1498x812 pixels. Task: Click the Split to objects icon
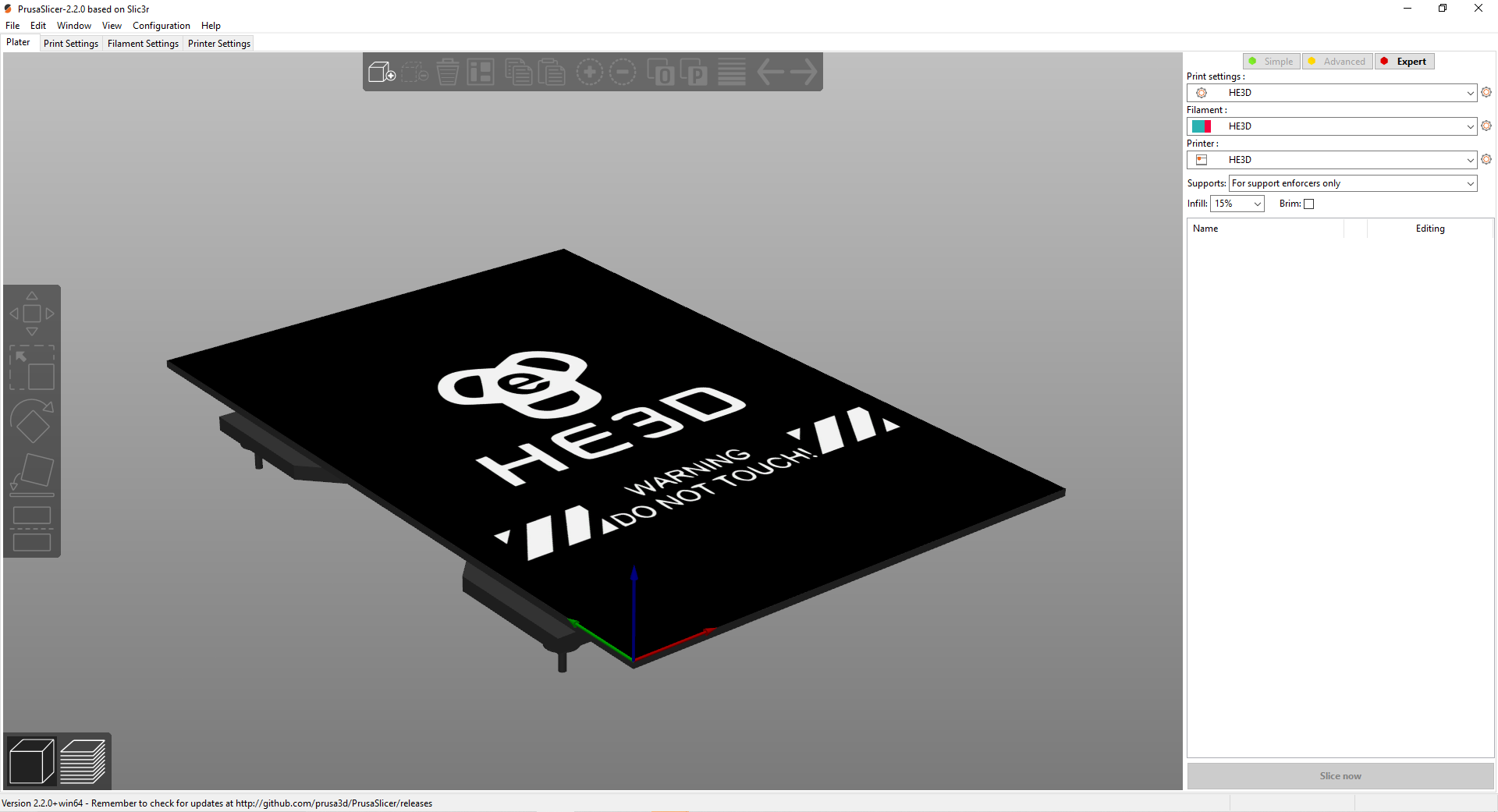[x=661, y=73]
